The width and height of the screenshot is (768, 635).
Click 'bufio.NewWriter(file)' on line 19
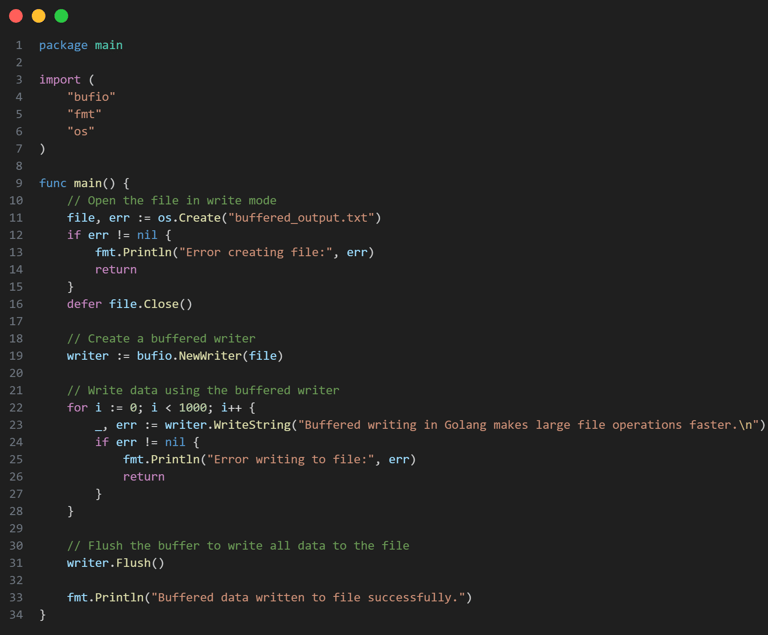[x=210, y=356]
